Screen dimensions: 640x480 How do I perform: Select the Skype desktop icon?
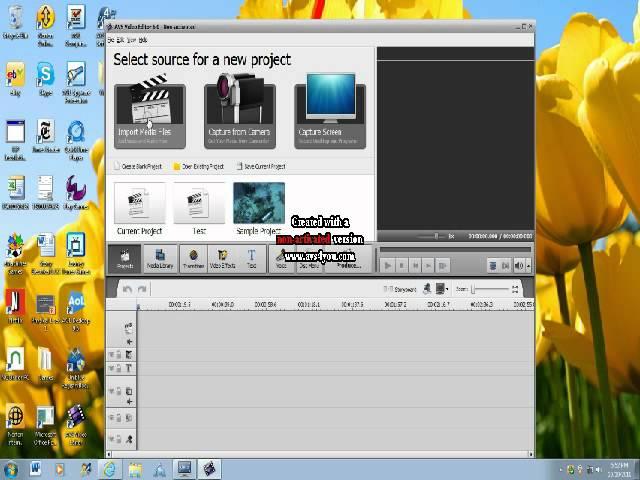tap(45, 79)
